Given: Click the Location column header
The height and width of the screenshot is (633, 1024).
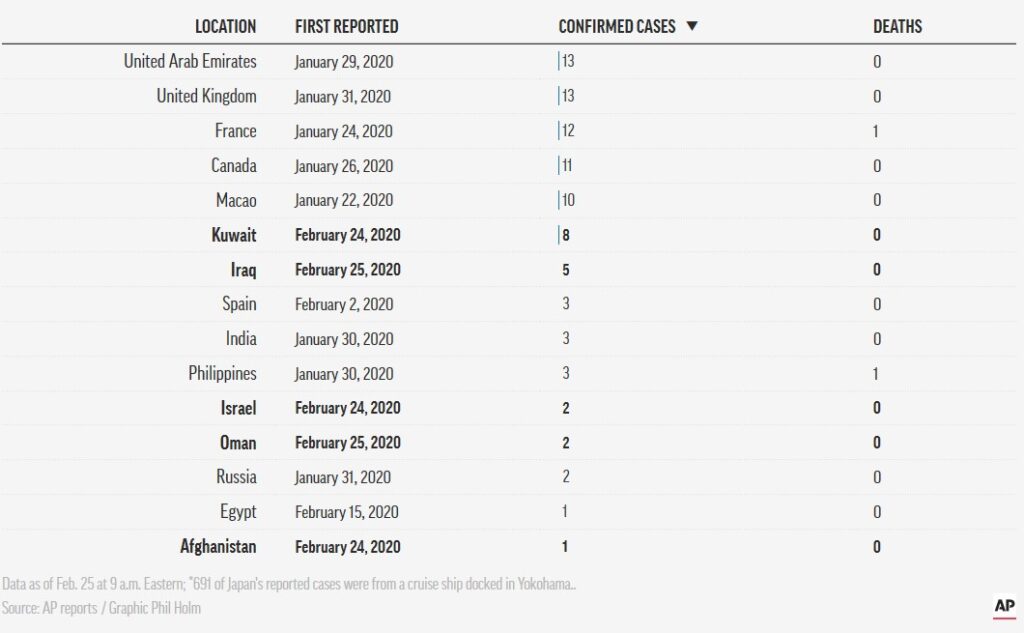Looking at the screenshot, I should [225, 26].
